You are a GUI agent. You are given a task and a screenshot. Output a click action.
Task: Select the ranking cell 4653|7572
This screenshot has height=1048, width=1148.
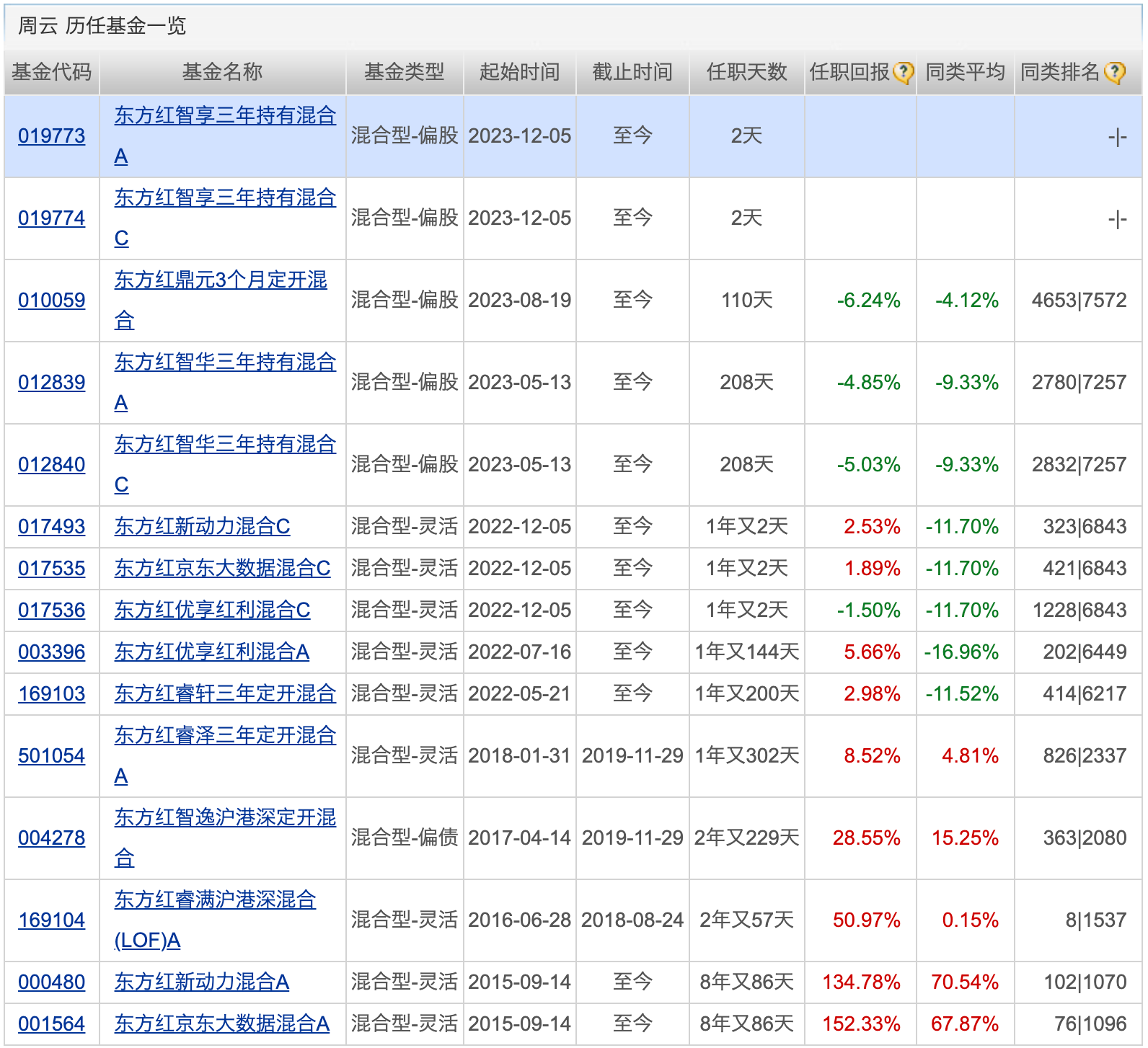(x=1079, y=301)
